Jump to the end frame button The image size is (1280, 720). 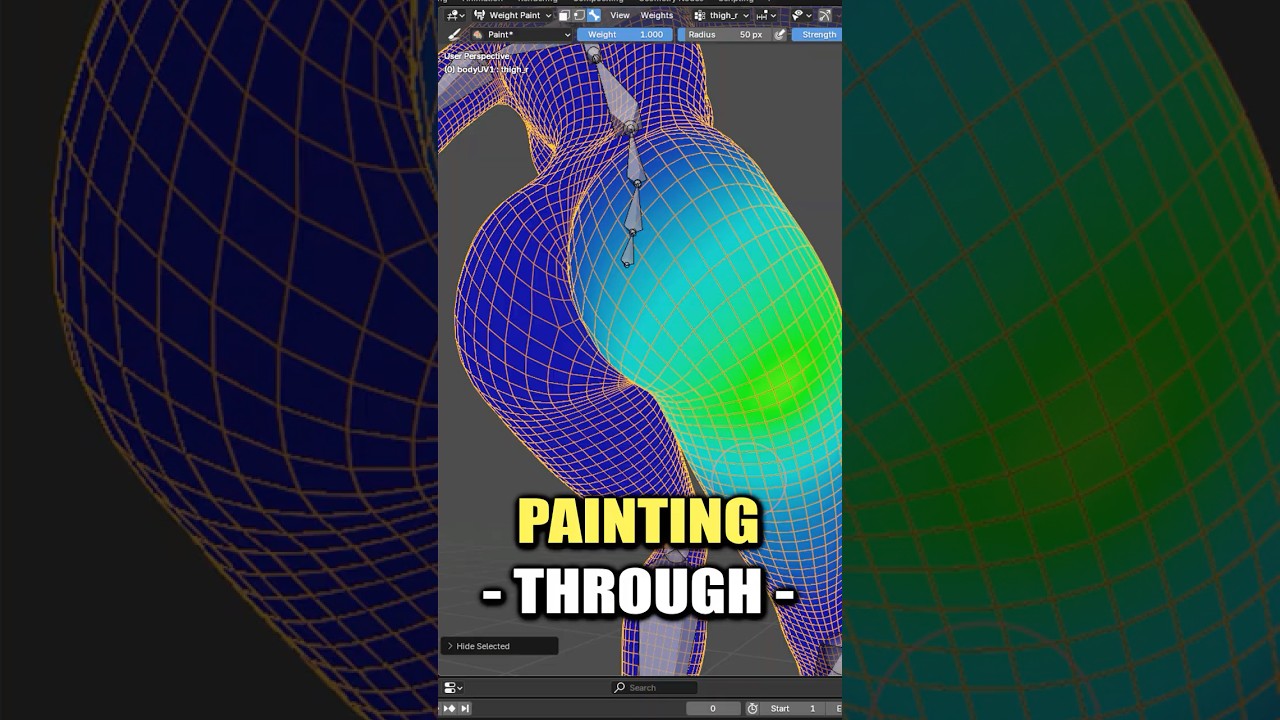point(465,708)
